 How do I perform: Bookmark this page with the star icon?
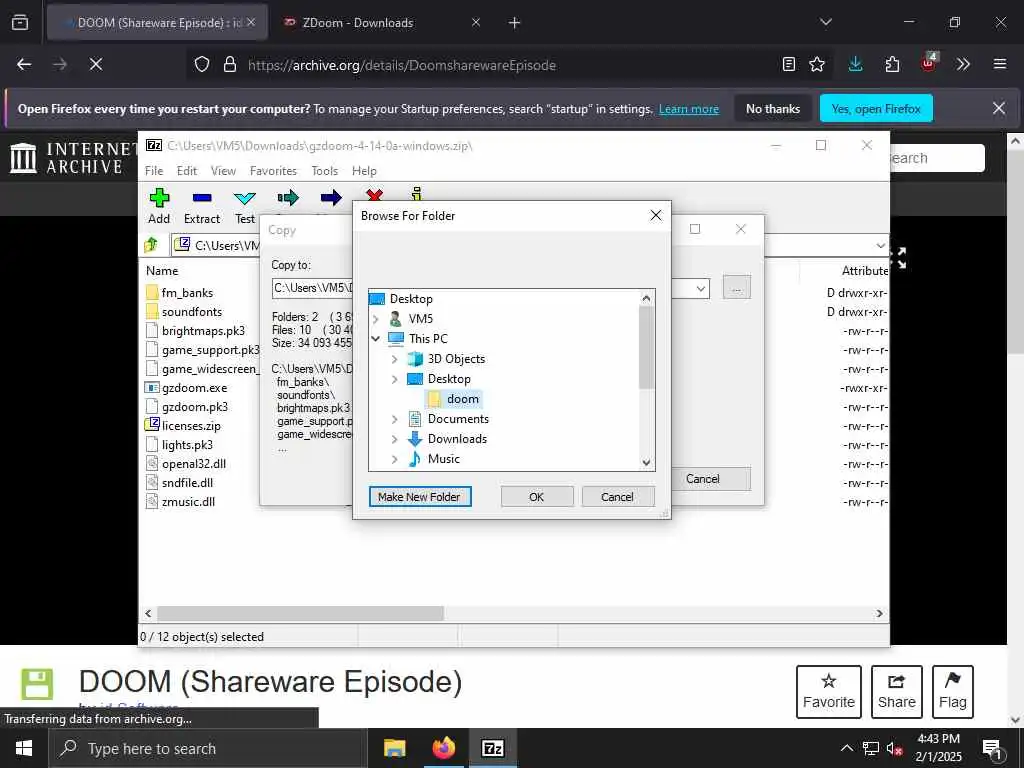816,64
